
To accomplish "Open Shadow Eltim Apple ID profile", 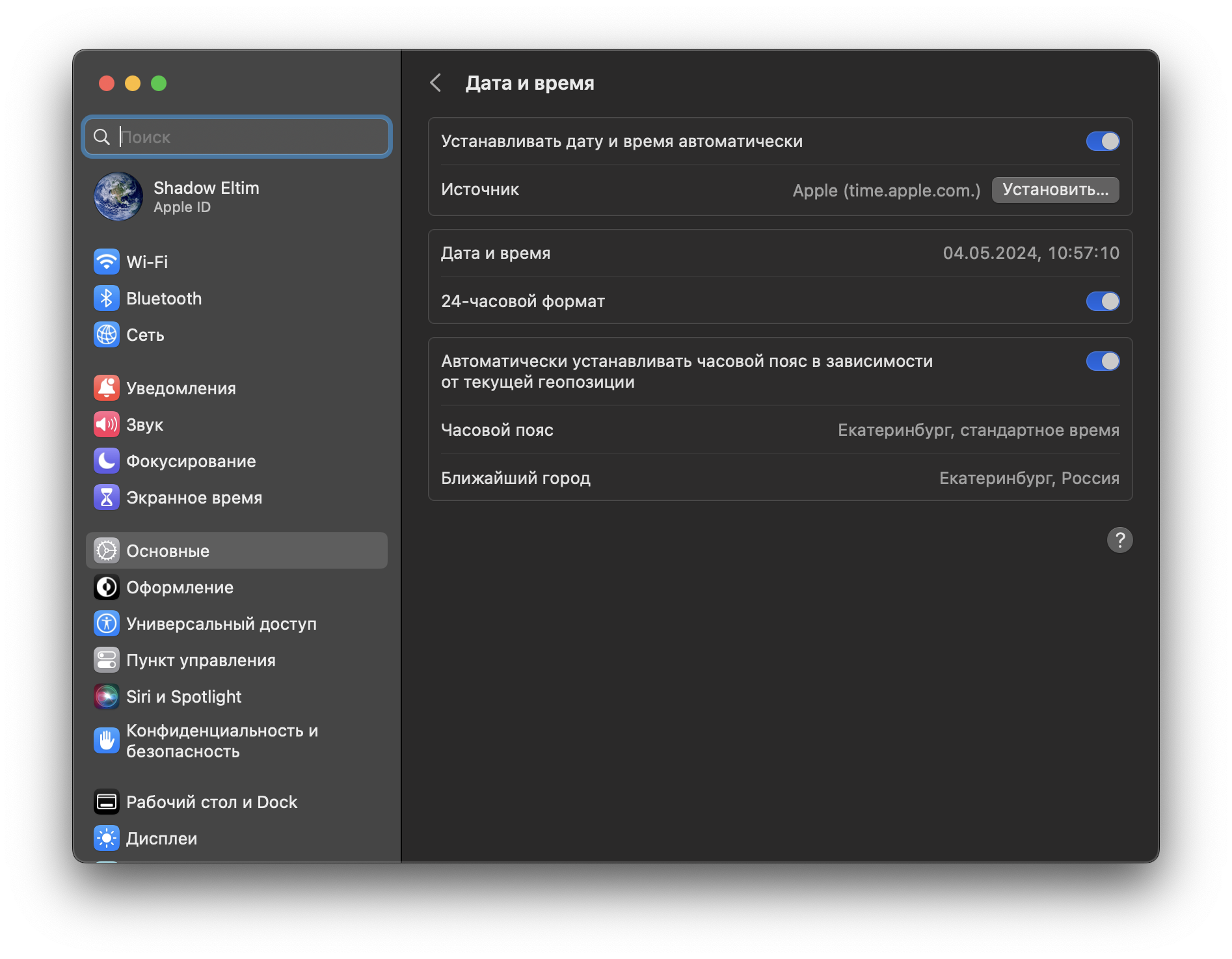I will pyautogui.click(x=206, y=196).
